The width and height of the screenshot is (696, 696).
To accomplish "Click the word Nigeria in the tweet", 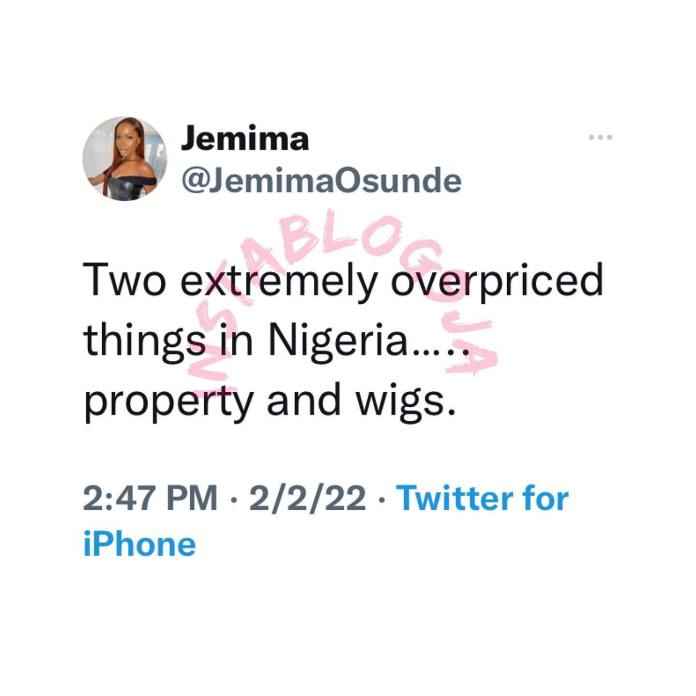I will coord(338,342).
